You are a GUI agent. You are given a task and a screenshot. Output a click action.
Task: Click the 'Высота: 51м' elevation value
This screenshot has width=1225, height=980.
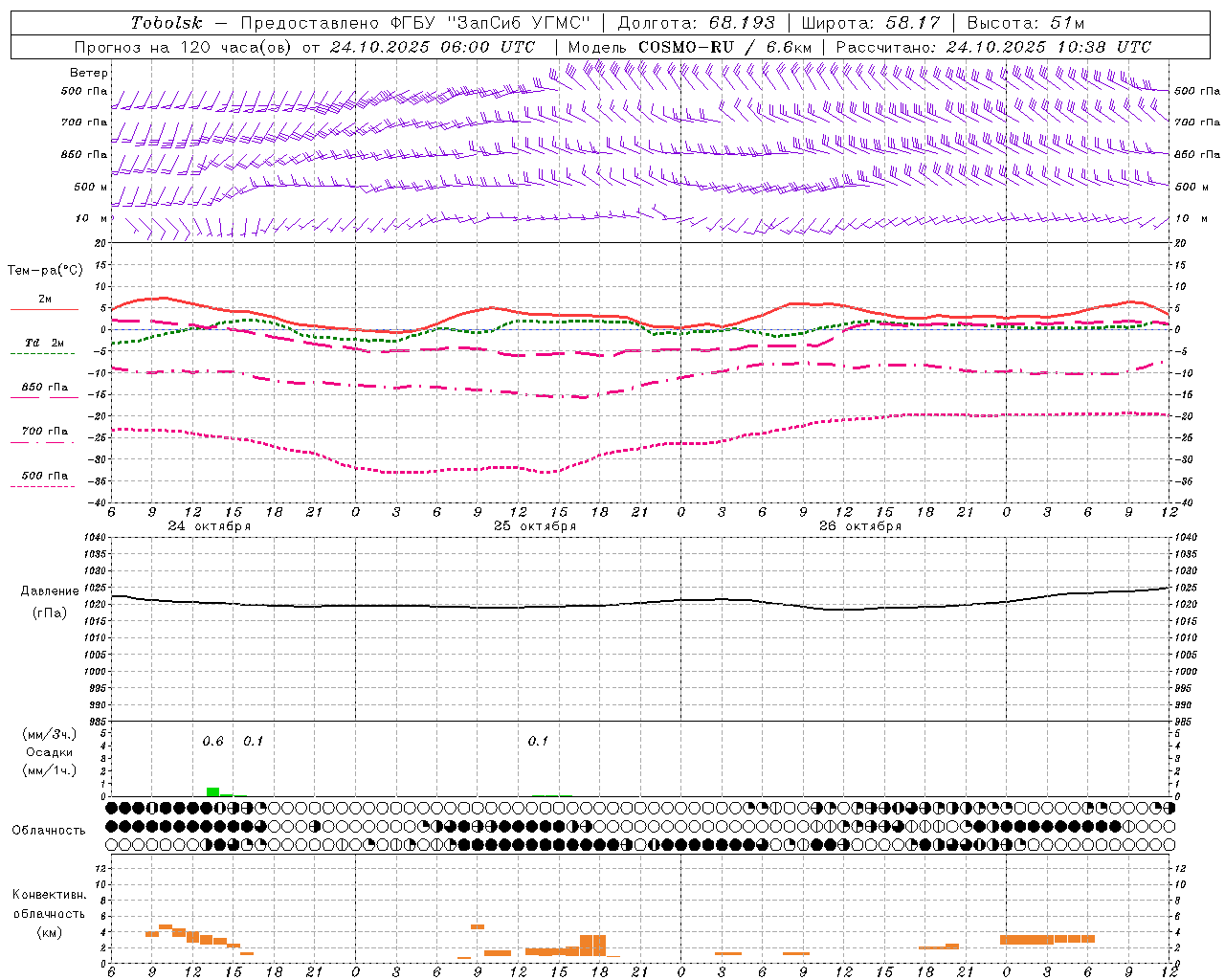click(x=1025, y=23)
